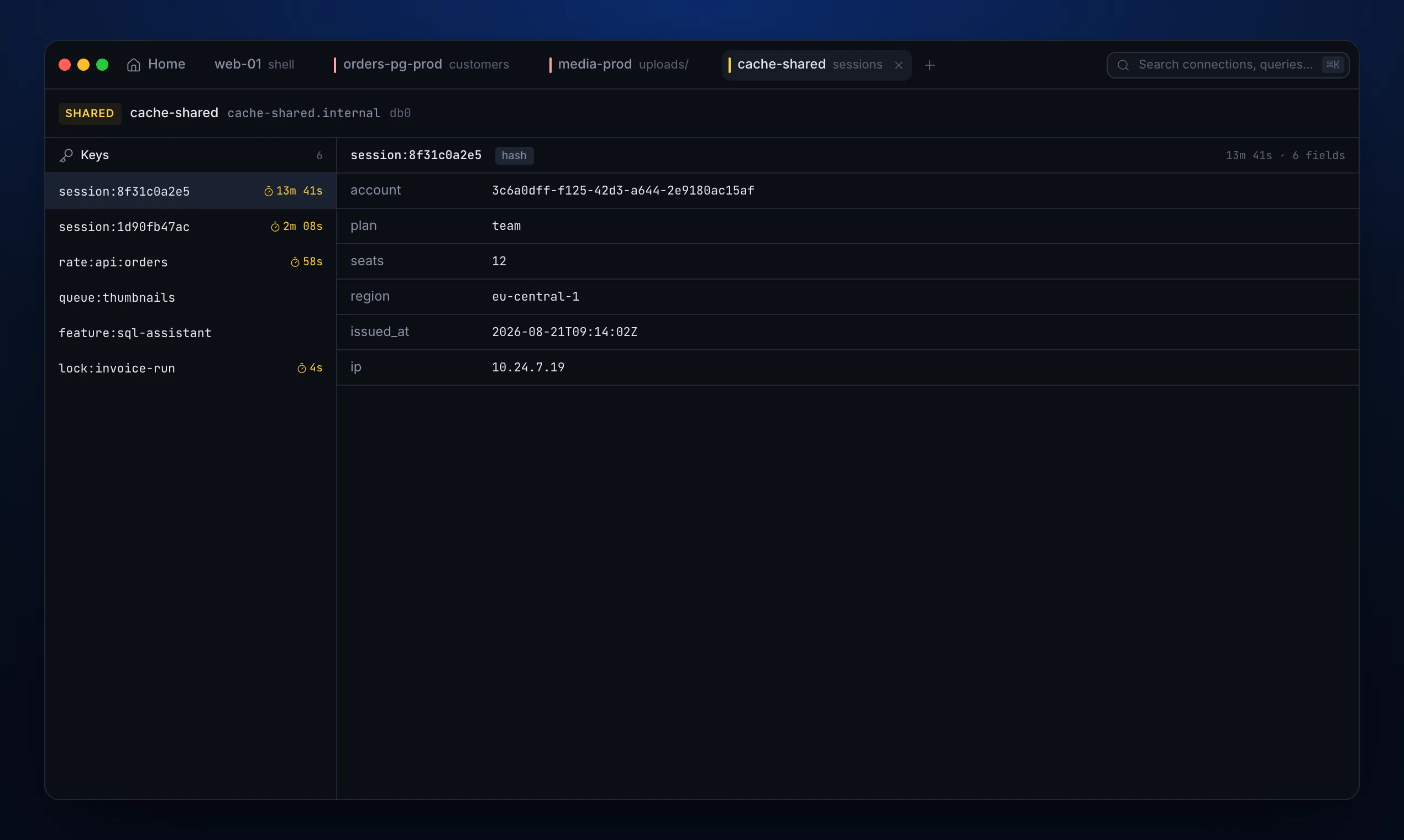Click timer icon on lock:invoice-run row
Screen dimensions: 1404x840
tap(302, 368)
